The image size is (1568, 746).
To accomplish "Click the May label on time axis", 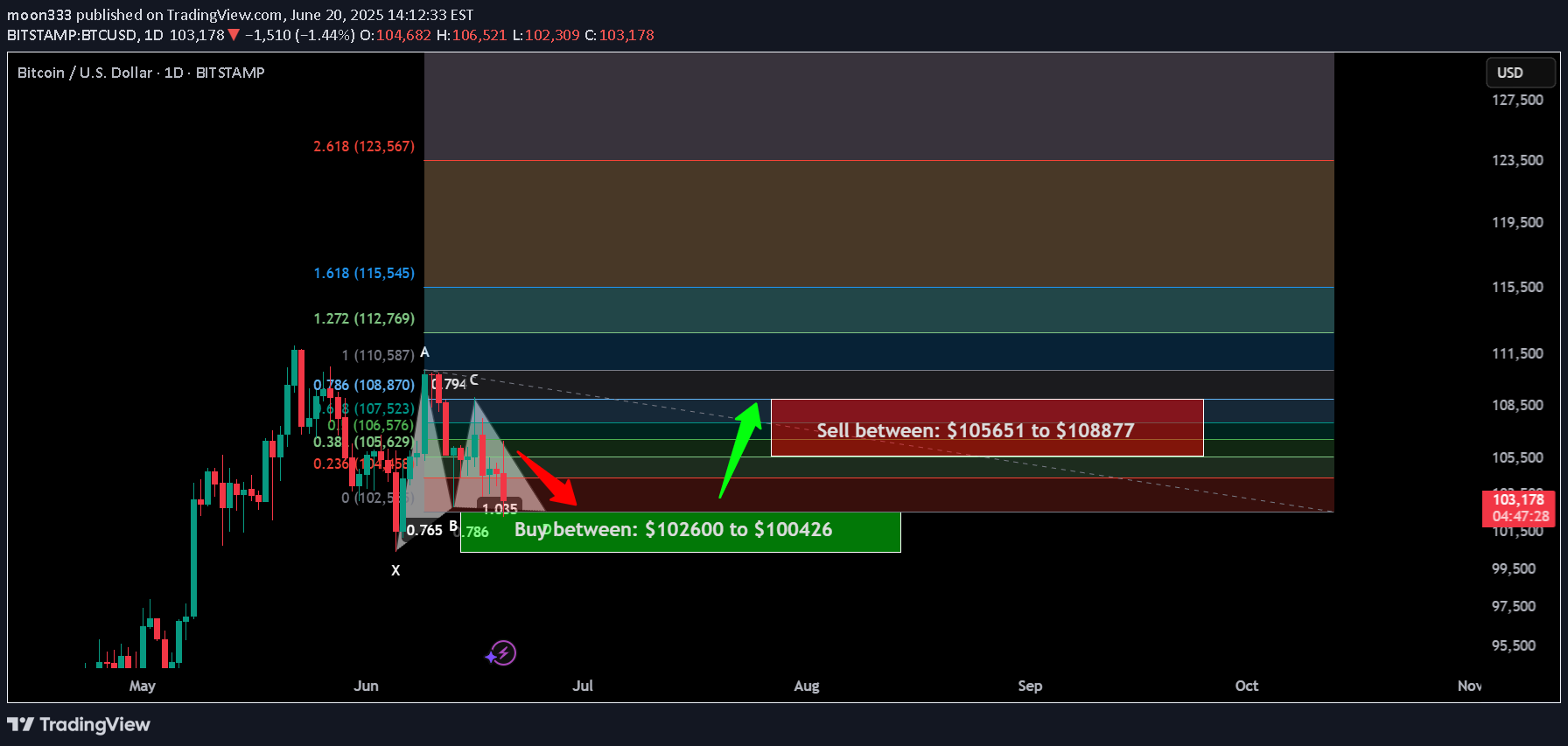I will (143, 686).
